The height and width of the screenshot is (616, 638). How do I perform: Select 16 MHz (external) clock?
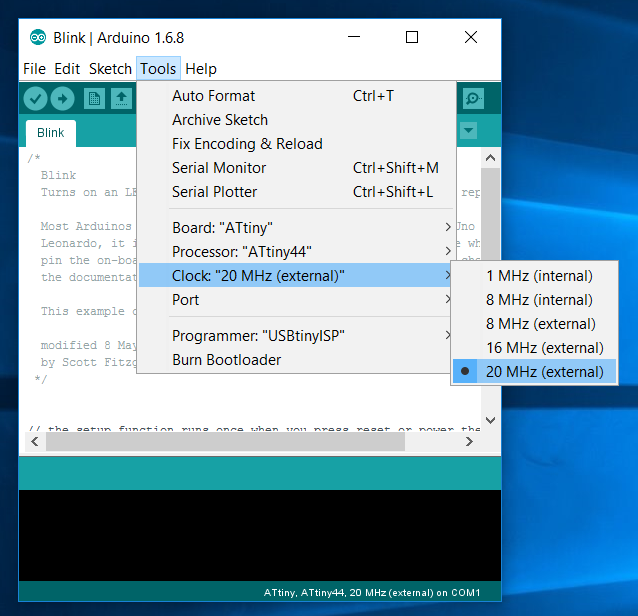[x=534, y=348]
